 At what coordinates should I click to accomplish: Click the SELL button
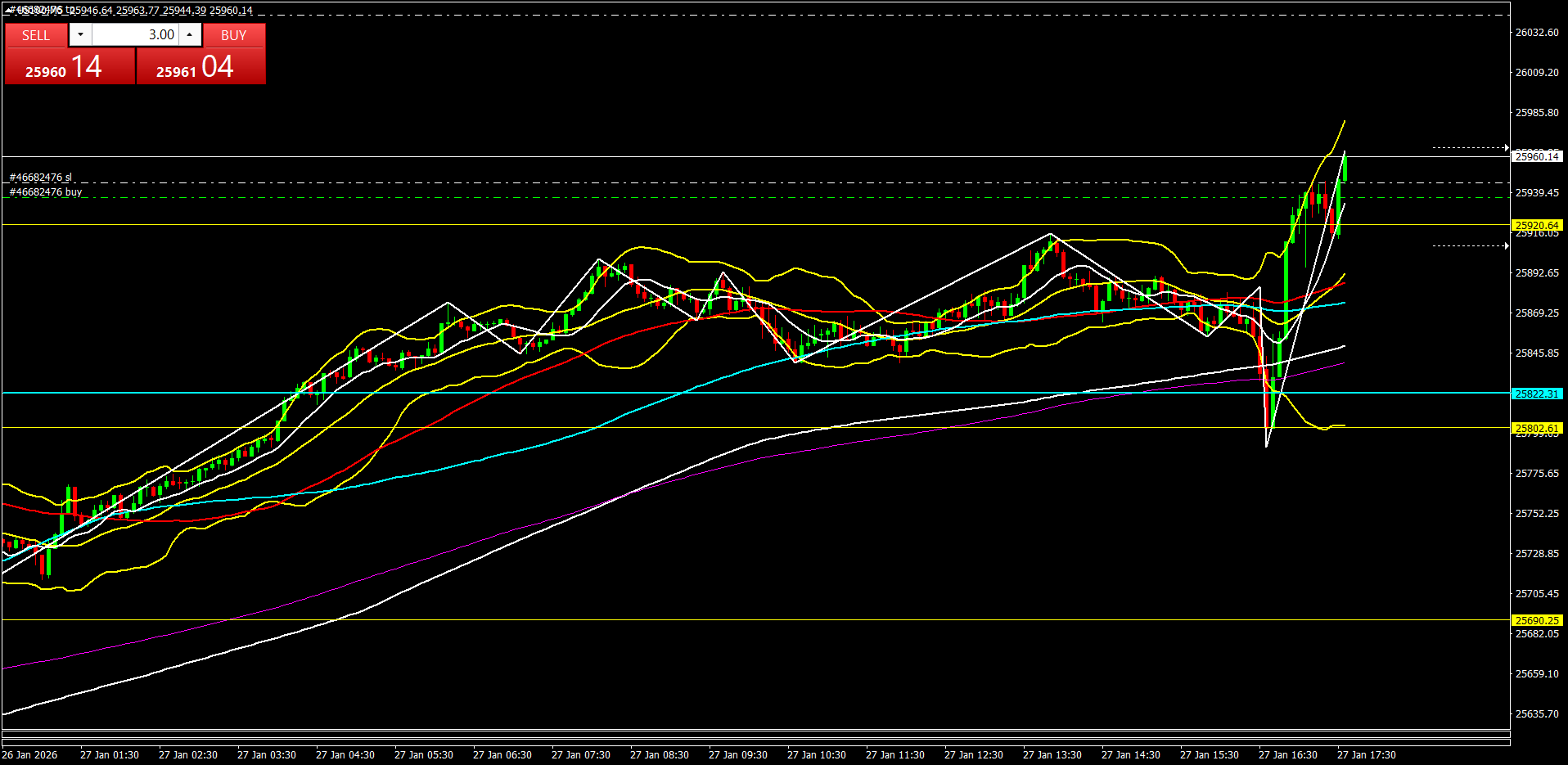(36, 35)
